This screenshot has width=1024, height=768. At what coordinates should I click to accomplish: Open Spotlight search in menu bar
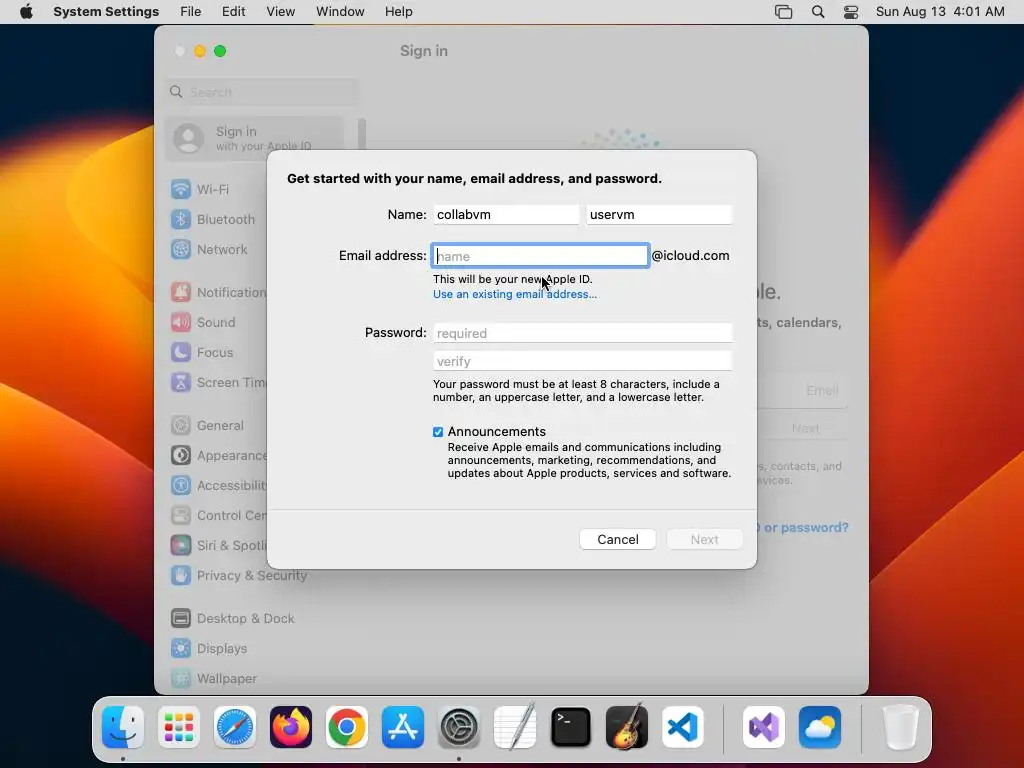coord(818,12)
